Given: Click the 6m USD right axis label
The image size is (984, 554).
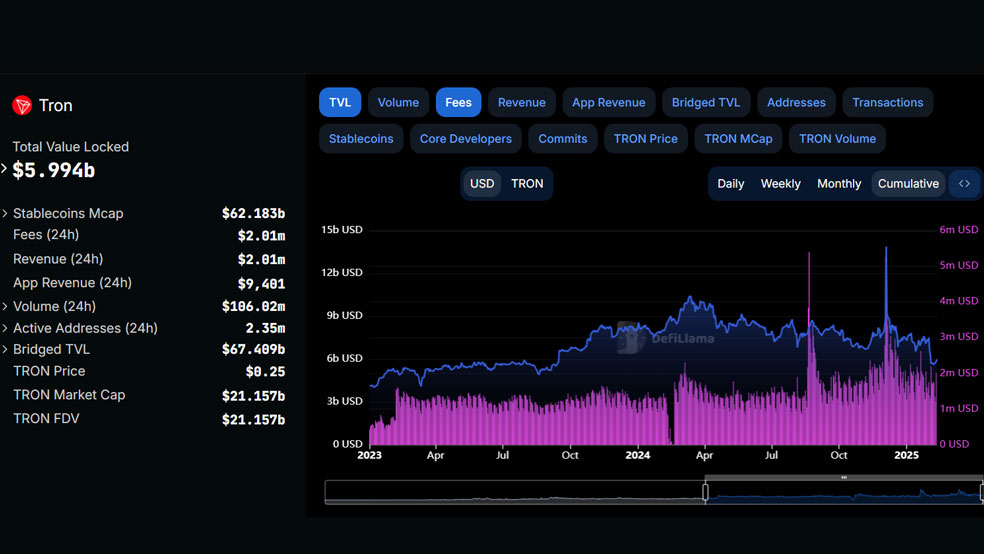Looking at the screenshot, I should 958,230.
